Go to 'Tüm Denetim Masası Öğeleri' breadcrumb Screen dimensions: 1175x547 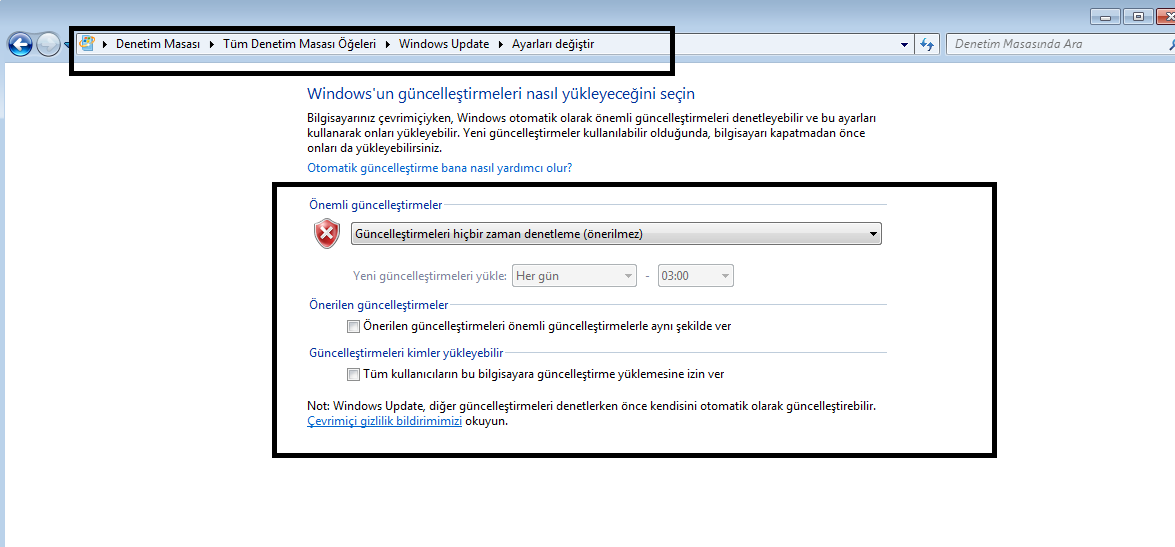click(300, 44)
